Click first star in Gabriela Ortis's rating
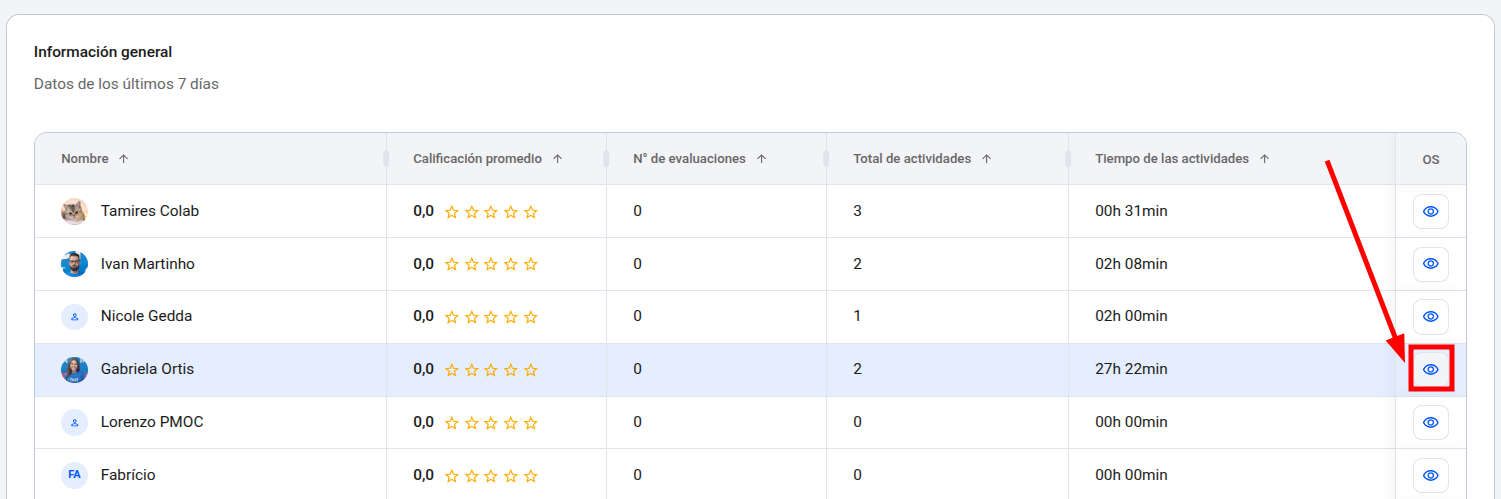Image resolution: width=1501 pixels, height=499 pixels. click(451, 370)
